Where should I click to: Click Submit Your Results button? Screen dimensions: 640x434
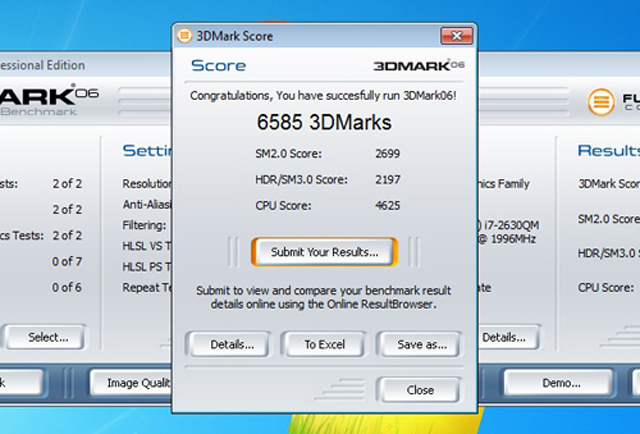[x=324, y=252]
